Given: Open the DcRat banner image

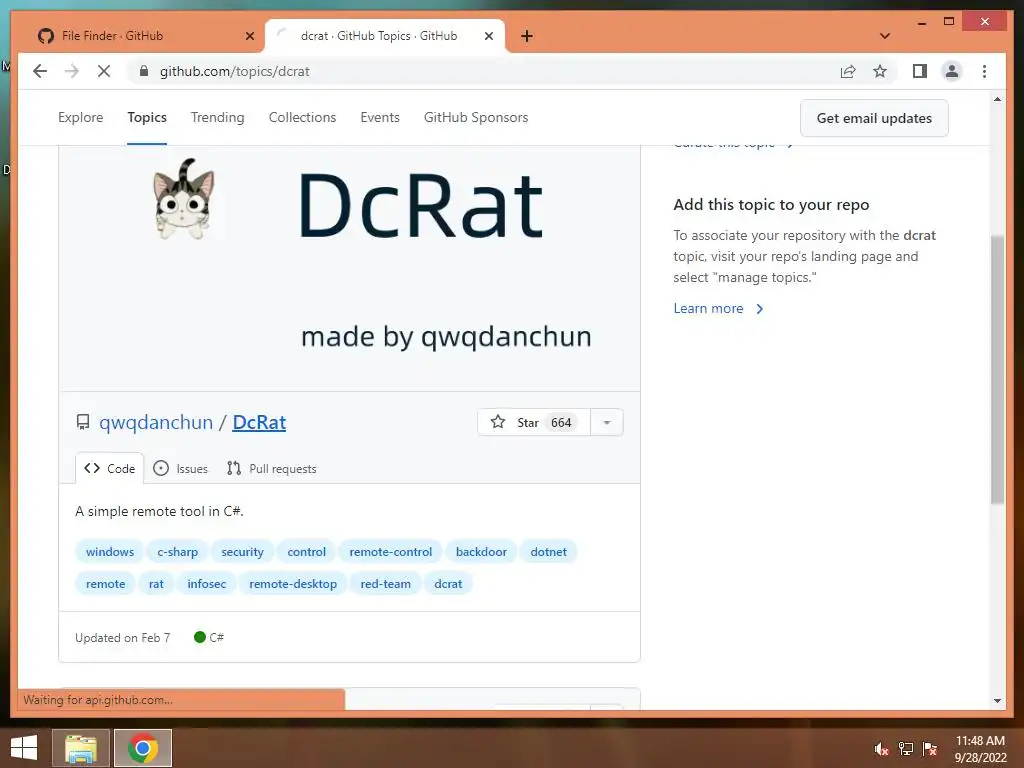Looking at the screenshot, I should click(x=349, y=268).
